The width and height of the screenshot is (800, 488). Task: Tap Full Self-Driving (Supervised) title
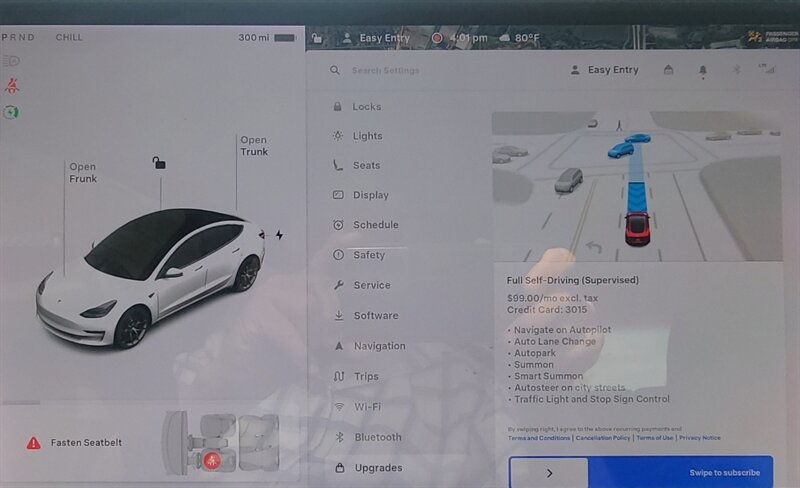click(x=572, y=280)
